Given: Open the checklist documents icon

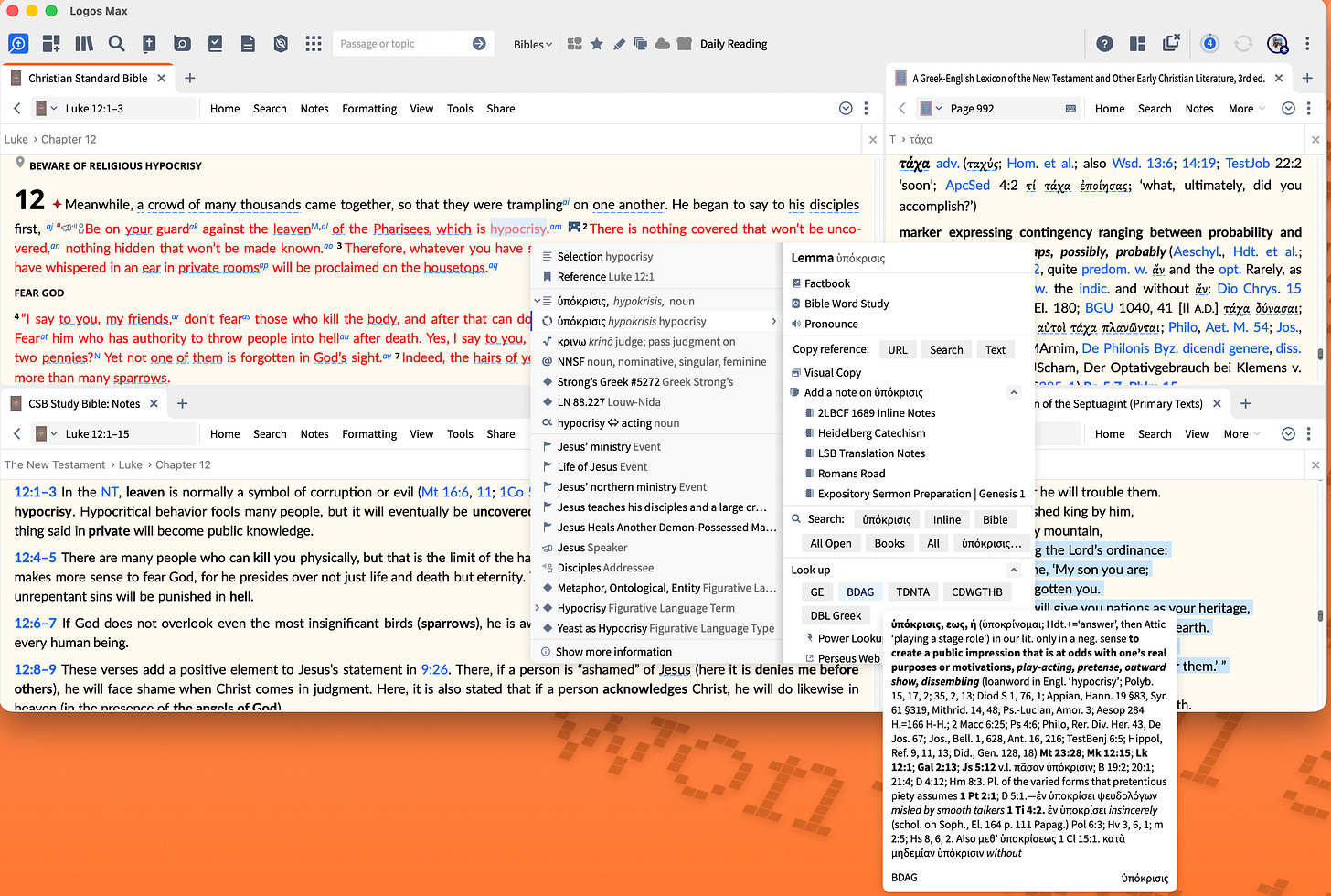Looking at the screenshot, I should 215,43.
